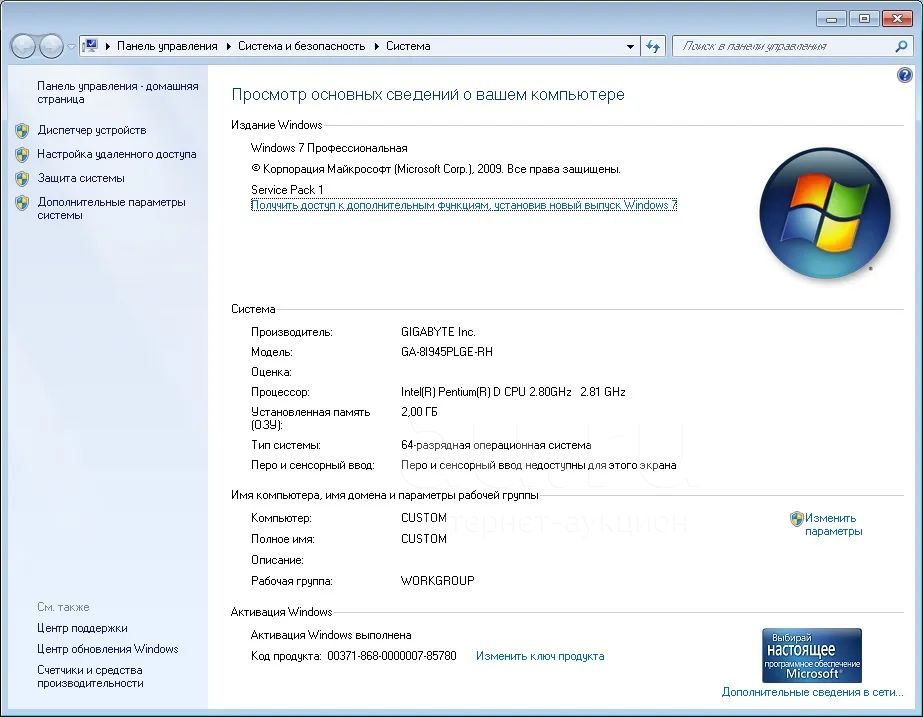Click the Активация Windows выполнена text
This screenshot has width=923, height=717.
click(x=331, y=635)
